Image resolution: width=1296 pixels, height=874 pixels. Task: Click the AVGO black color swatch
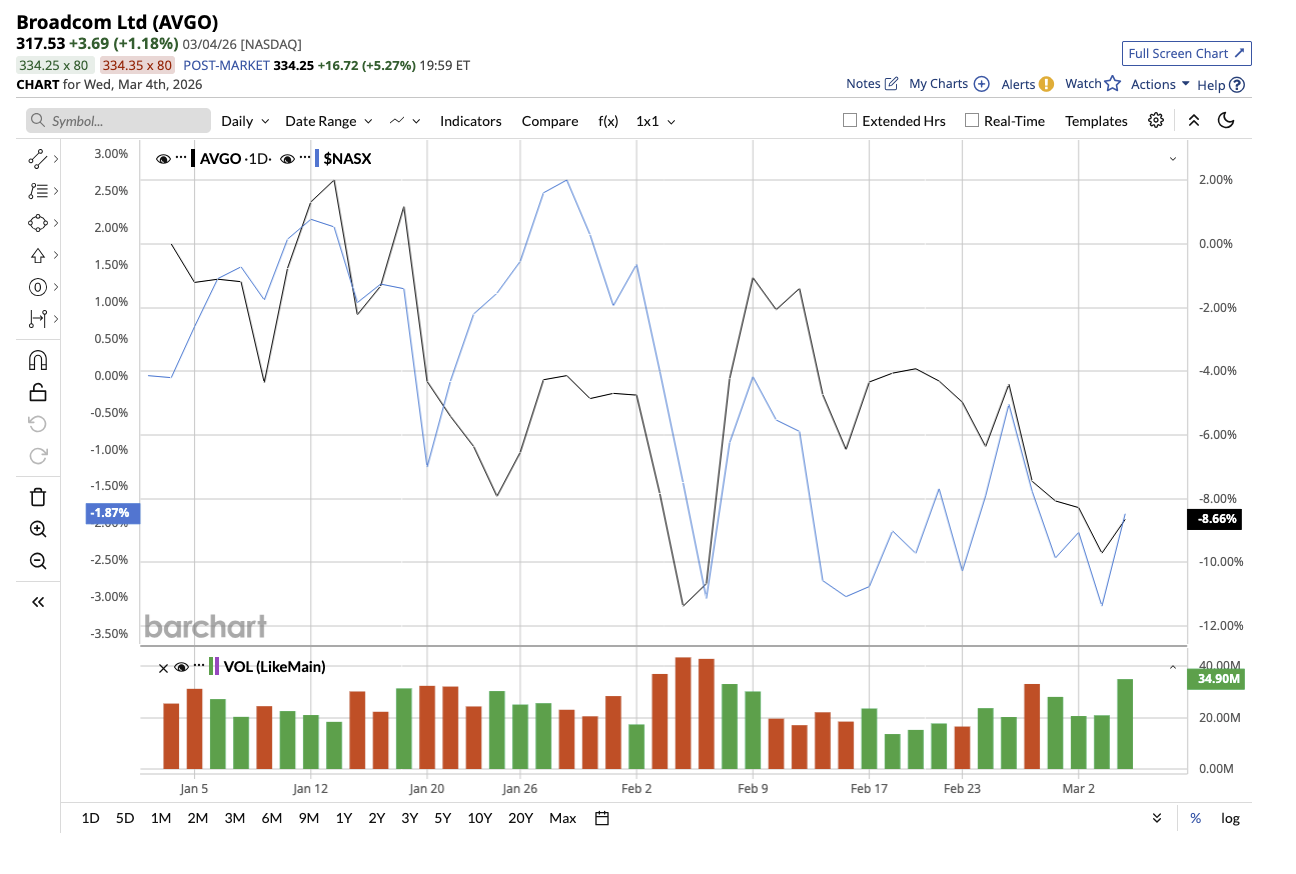[x=194, y=158]
